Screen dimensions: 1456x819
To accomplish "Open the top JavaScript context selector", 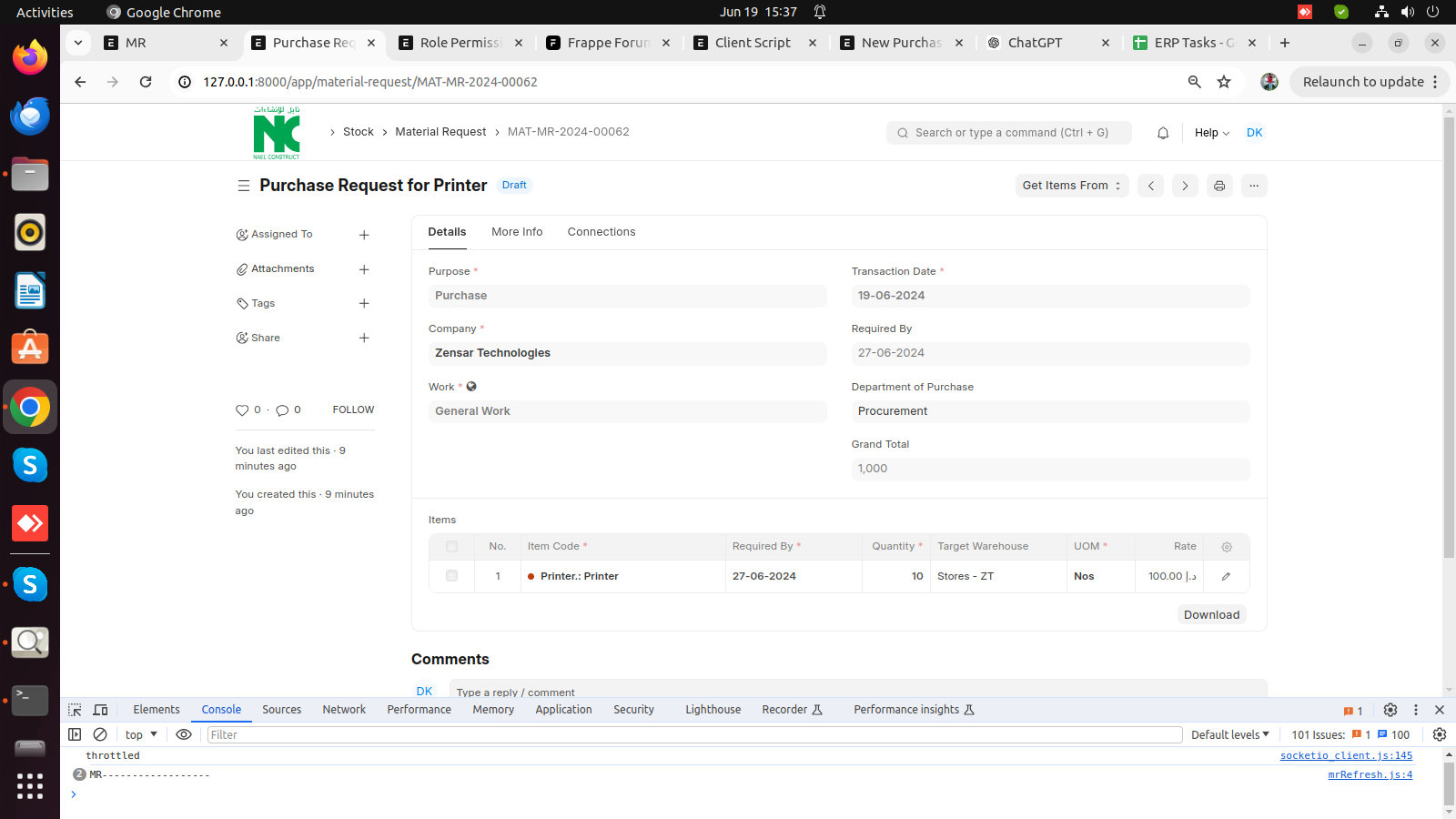I will [x=141, y=734].
